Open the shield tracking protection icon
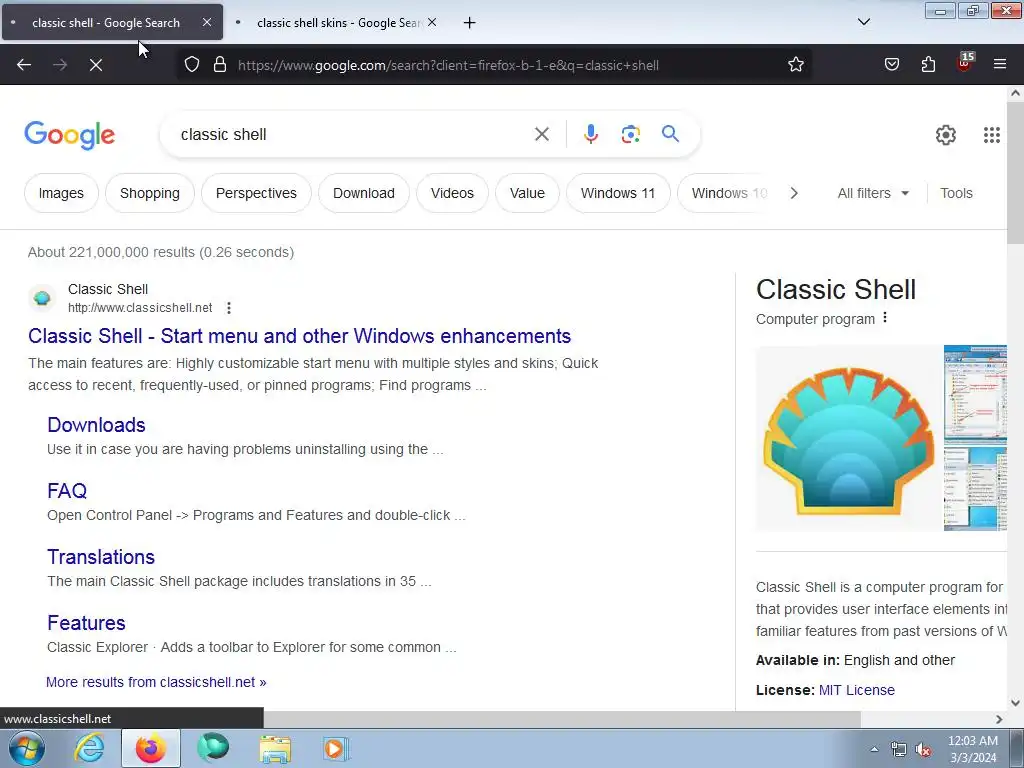Screen dimensions: 1024x768 (191, 65)
